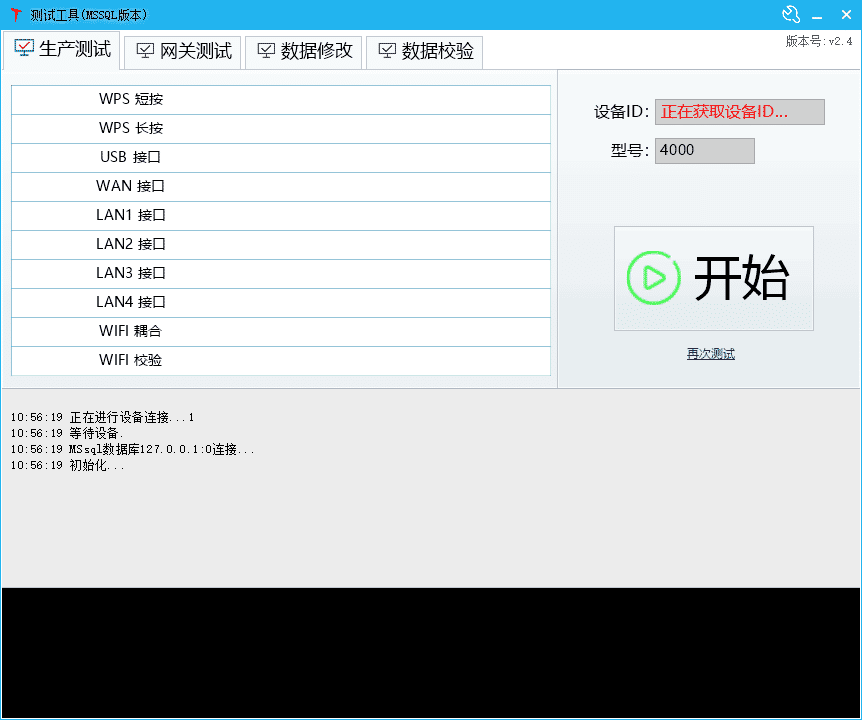The height and width of the screenshot is (720, 862).
Task: Click the checkmark icon on 数据校验 tab
Action: pos(387,51)
